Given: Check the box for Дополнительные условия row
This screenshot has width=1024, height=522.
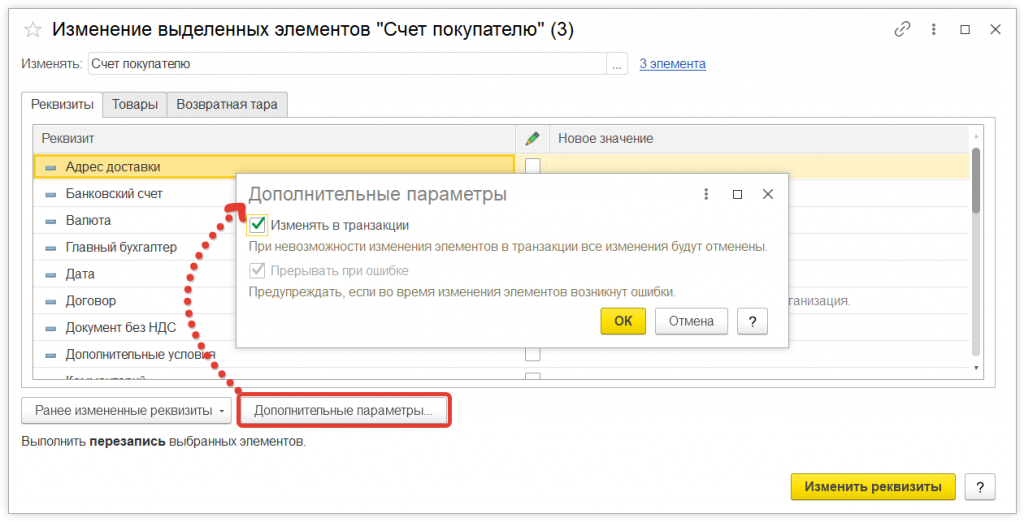Looking at the screenshot, I should pos(532,354).
